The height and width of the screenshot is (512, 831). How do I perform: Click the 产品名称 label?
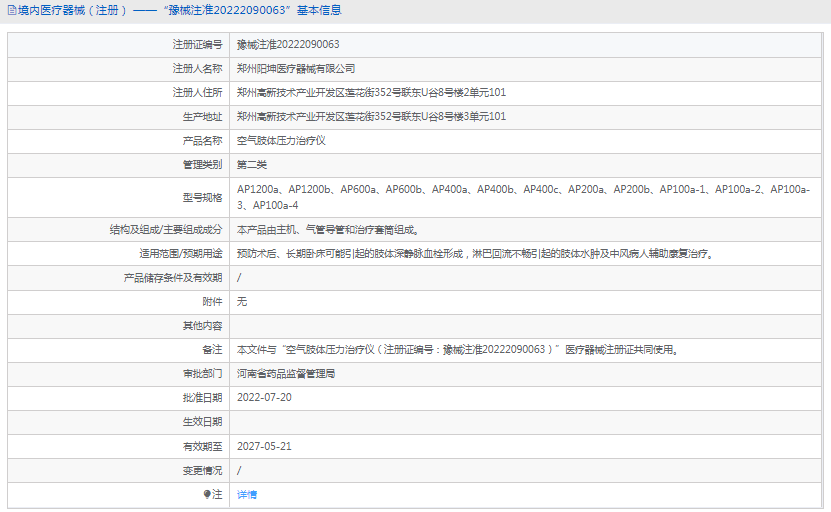pos(202,141)
